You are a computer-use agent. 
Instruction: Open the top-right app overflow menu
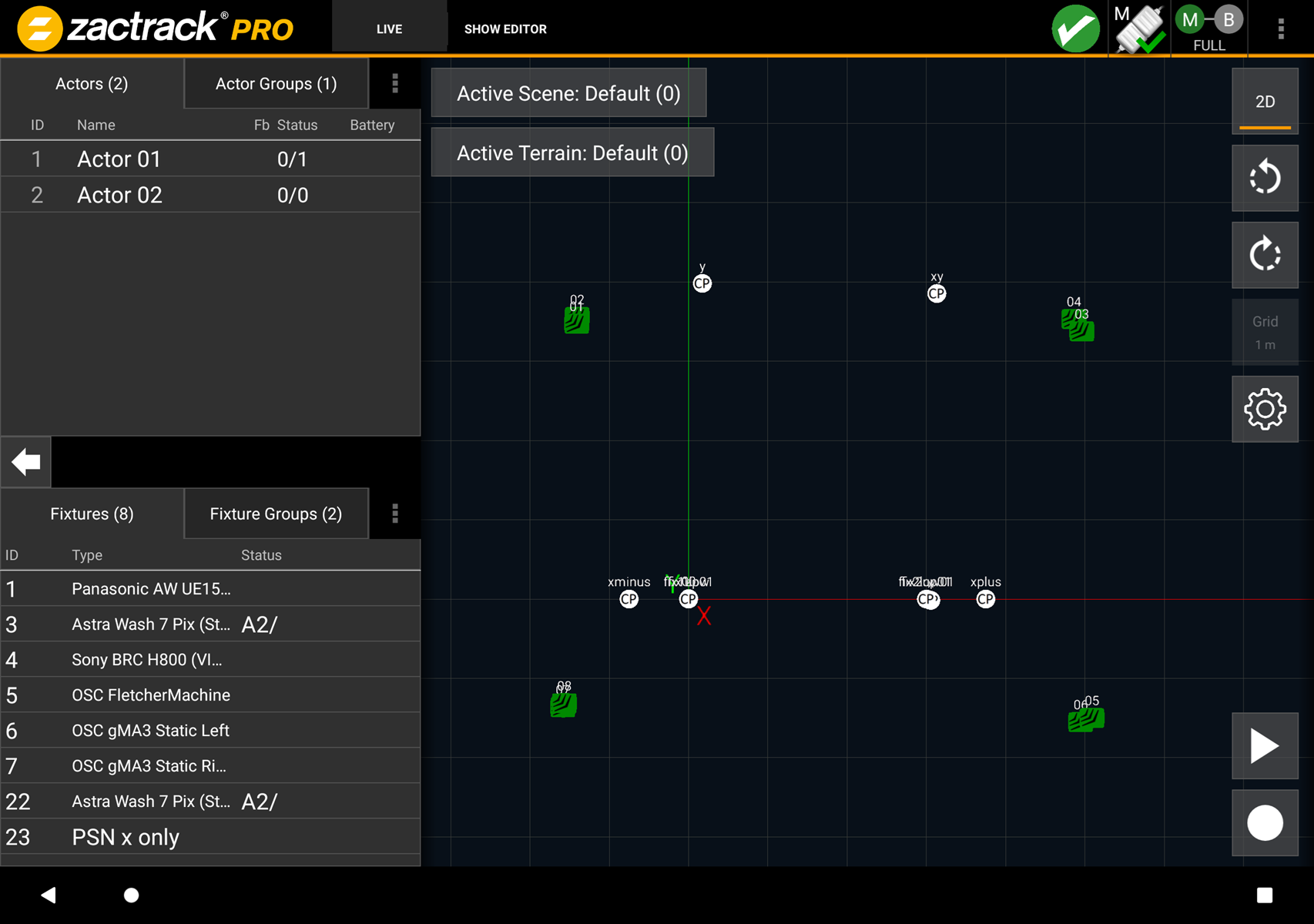coord(1281,29)
